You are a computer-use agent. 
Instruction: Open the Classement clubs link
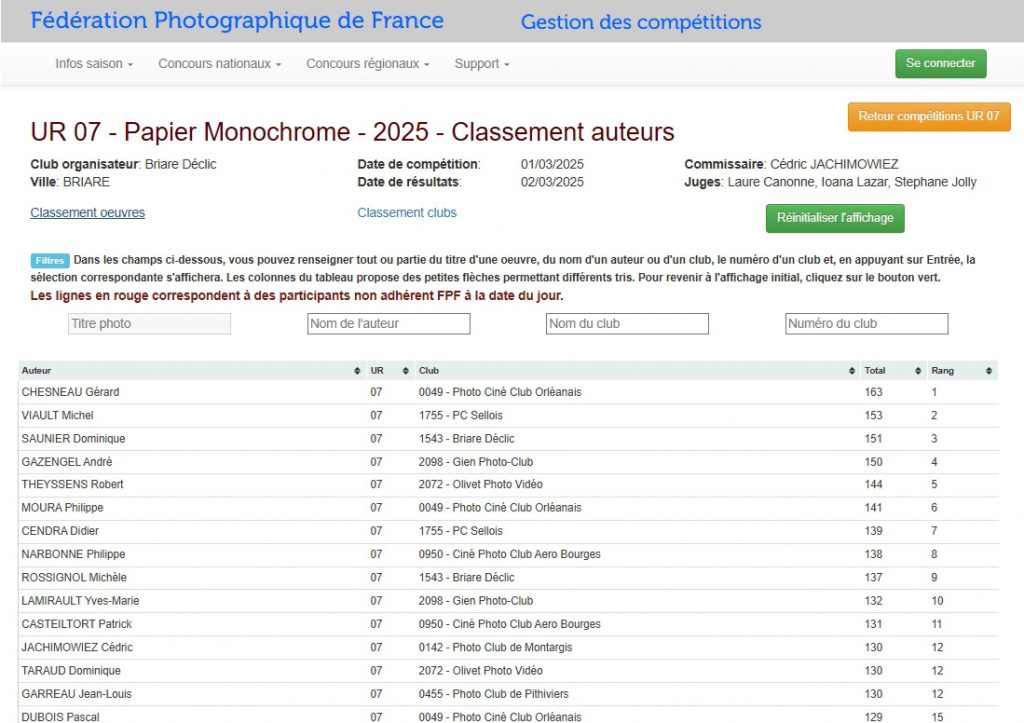coord(407,213)
